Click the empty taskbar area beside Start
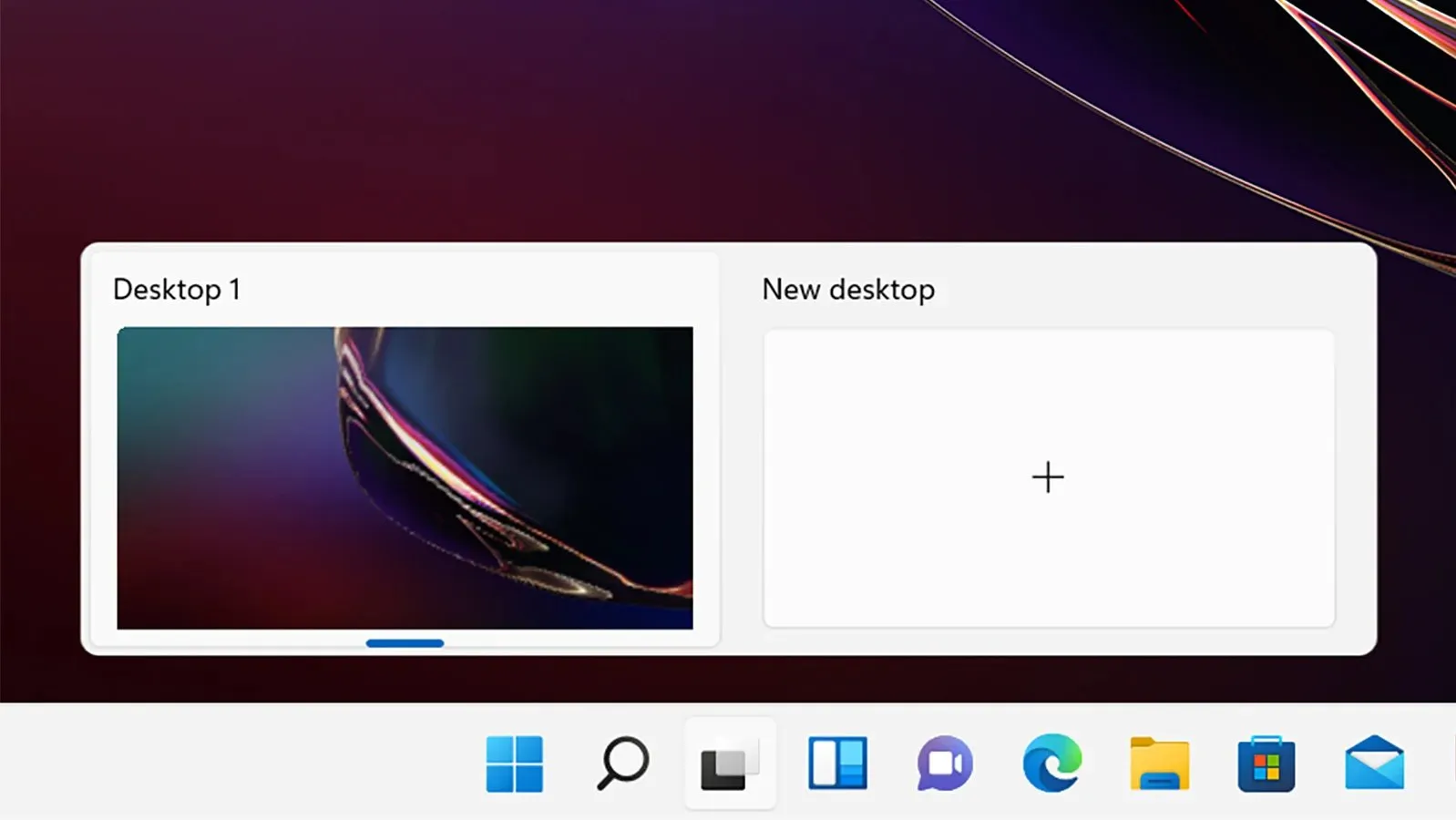This screenshot has height=820, width=1456. (x=228, y=764)
